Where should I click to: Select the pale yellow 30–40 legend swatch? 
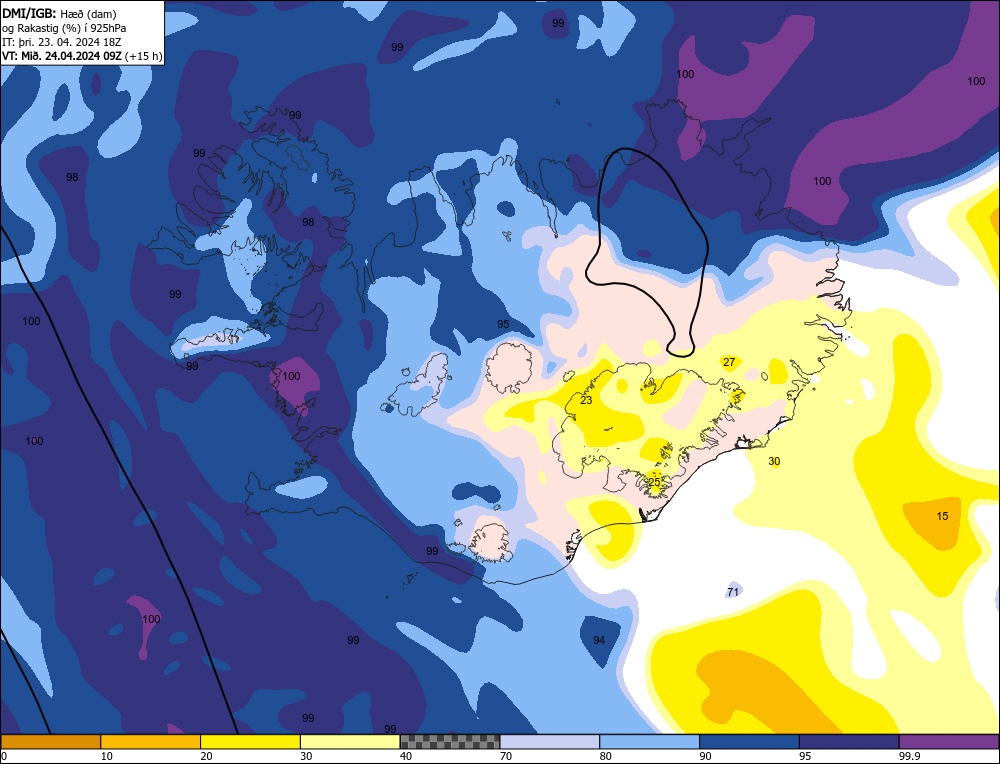pyautogui.click(x=350, y=741)
